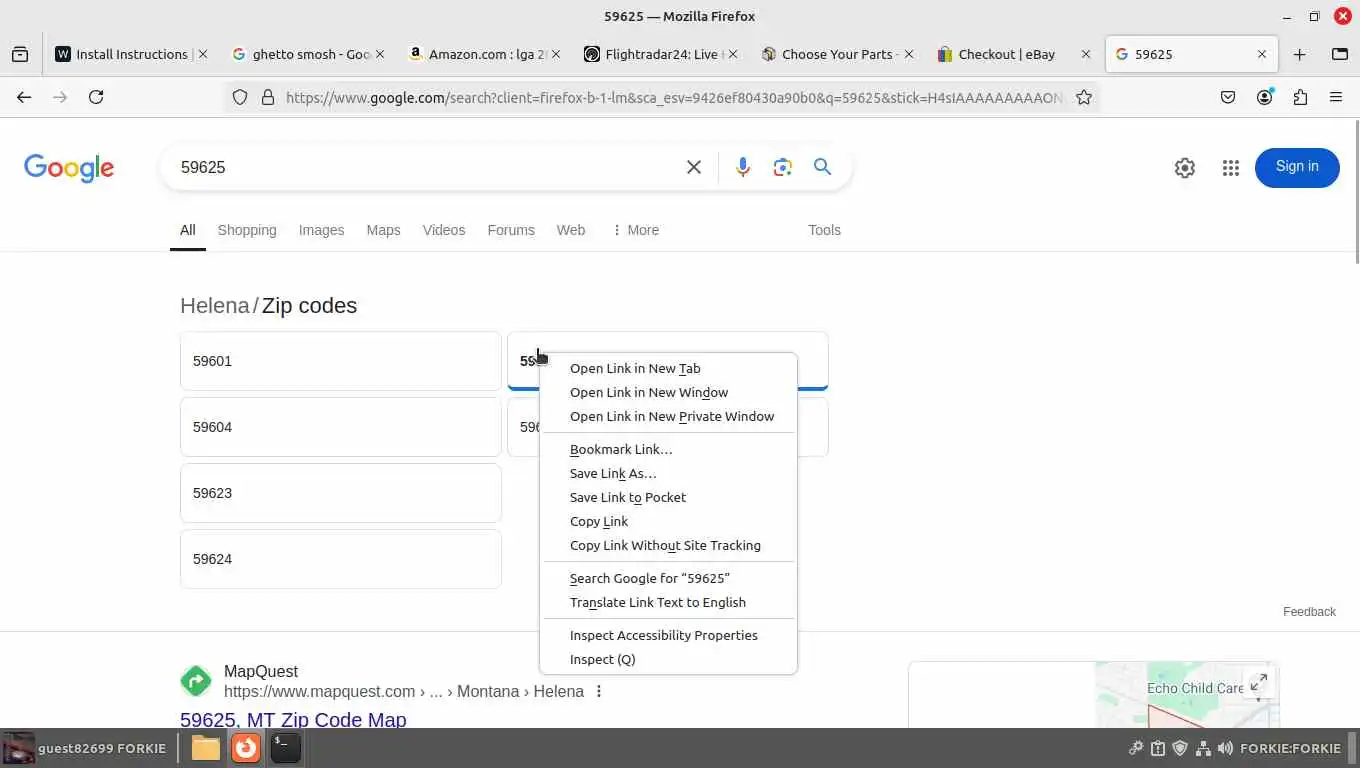Screen dimensions: 1360x768
Task: Select Open Link in New Private Window
Action: coord(668,416)
